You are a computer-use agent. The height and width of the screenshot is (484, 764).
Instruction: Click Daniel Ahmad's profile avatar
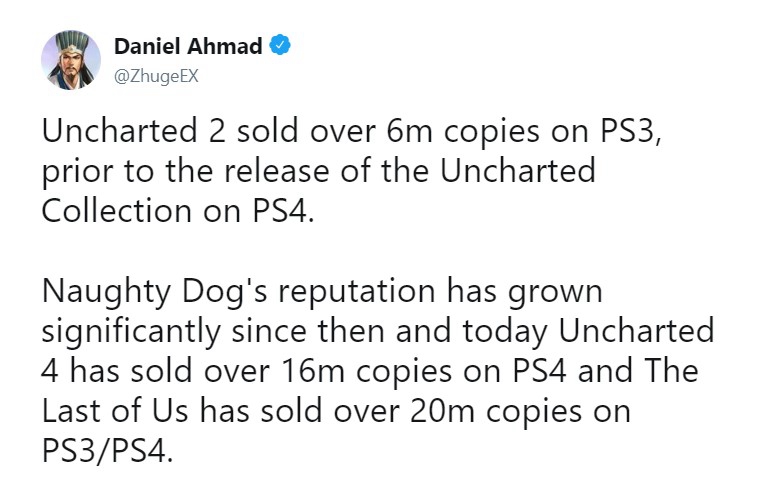71,60
